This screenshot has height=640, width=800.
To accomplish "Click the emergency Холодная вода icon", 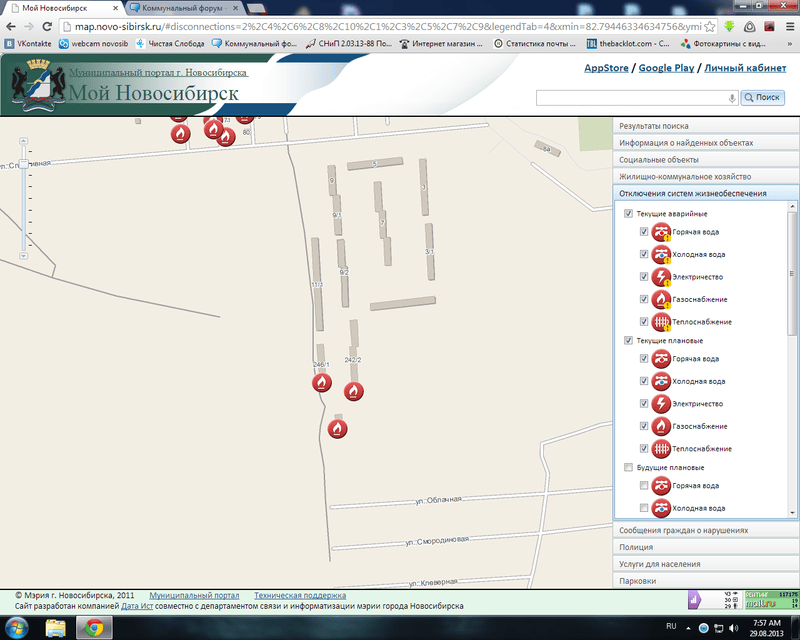I will tap(661, 254).
